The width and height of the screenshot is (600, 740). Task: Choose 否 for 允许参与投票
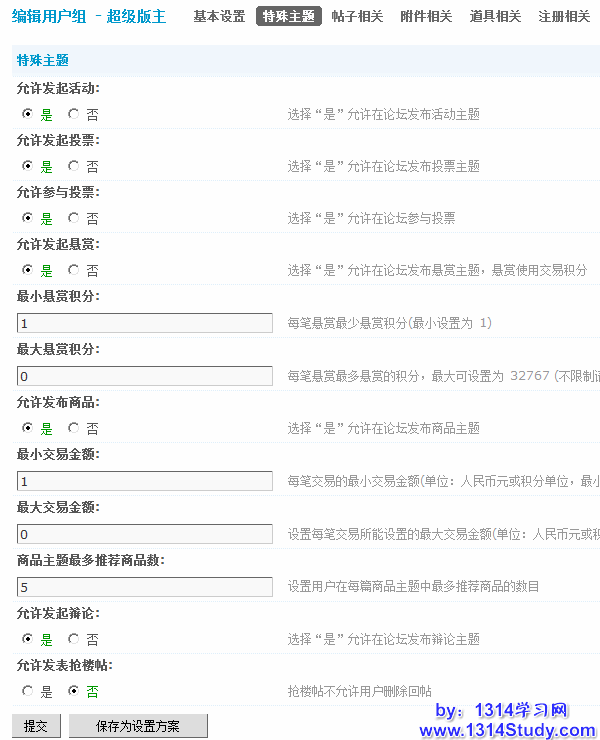point(74,218)
